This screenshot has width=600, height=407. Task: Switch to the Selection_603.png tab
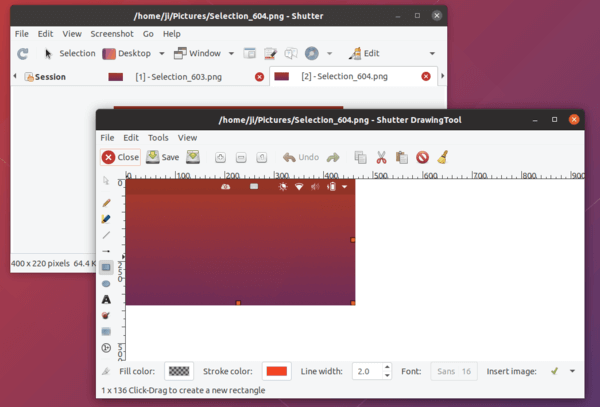click(x=178, y=77)
